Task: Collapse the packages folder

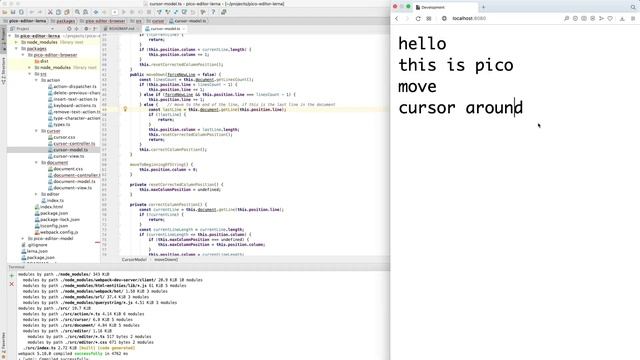Action: [17, 49]
